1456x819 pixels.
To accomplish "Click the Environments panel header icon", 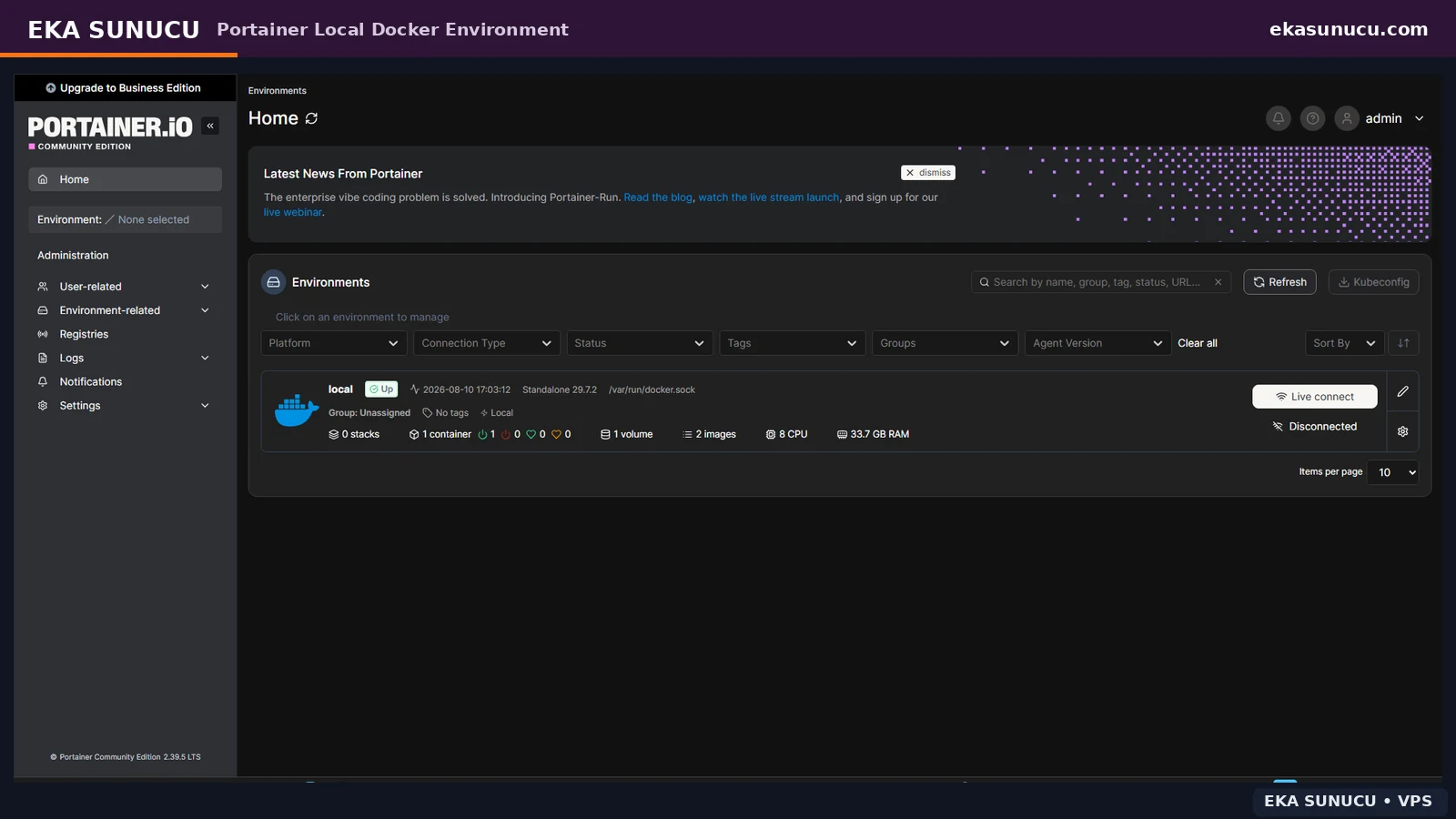I will coord(273,282).
